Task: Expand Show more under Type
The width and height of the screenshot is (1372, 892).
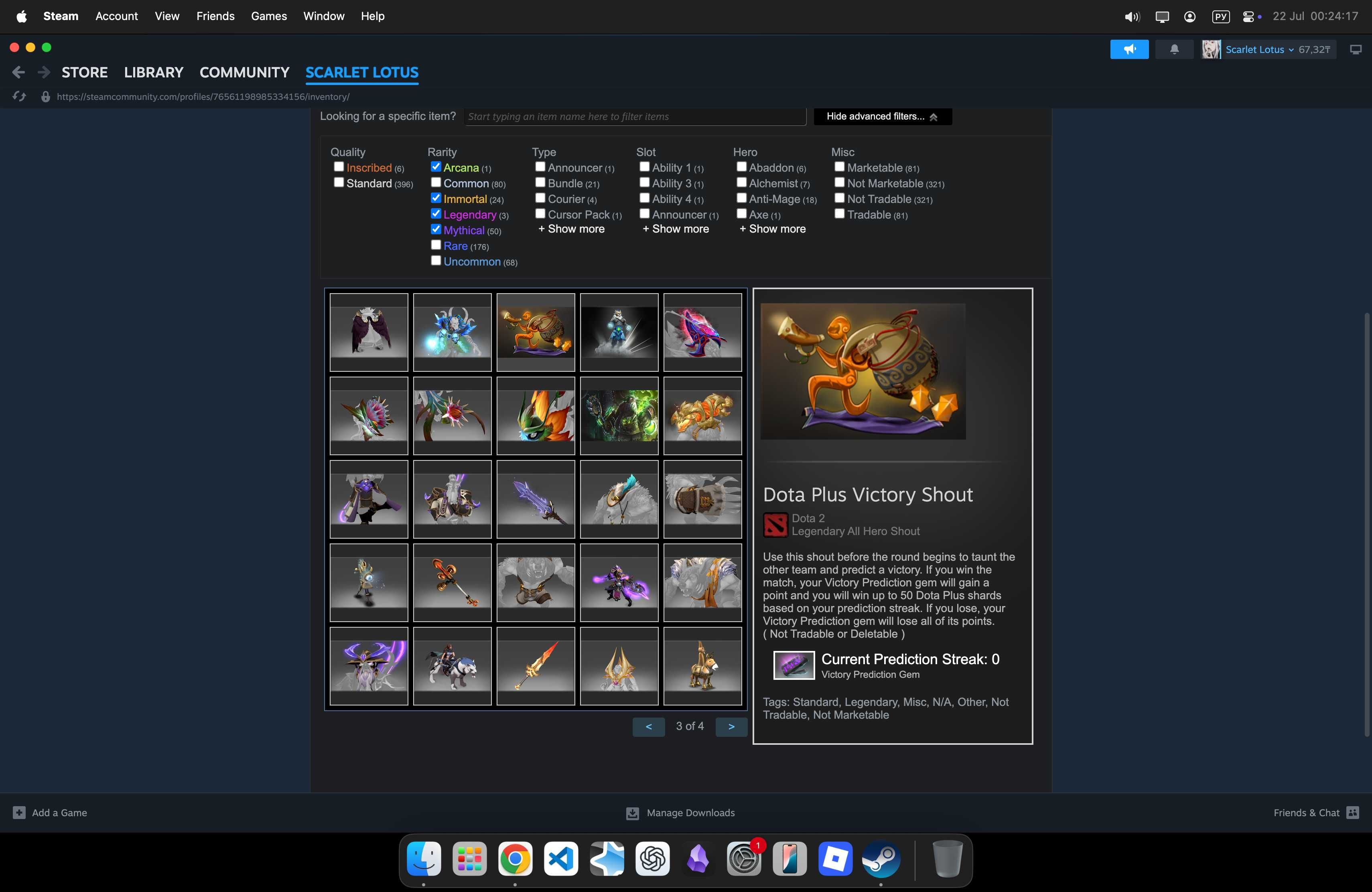Action: coord(571,229)
